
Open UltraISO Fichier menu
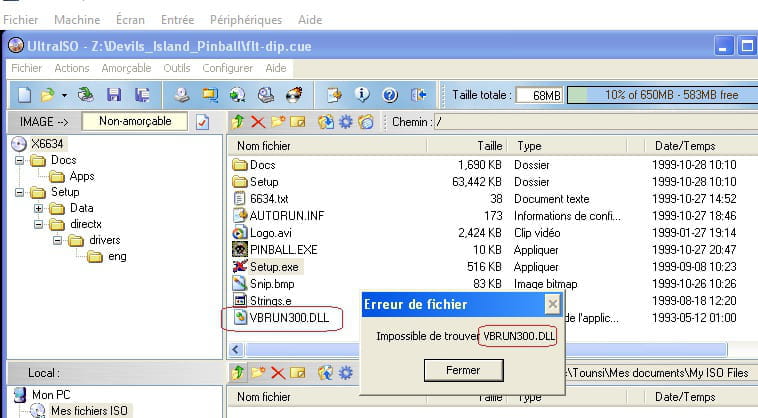coord(26,68)
